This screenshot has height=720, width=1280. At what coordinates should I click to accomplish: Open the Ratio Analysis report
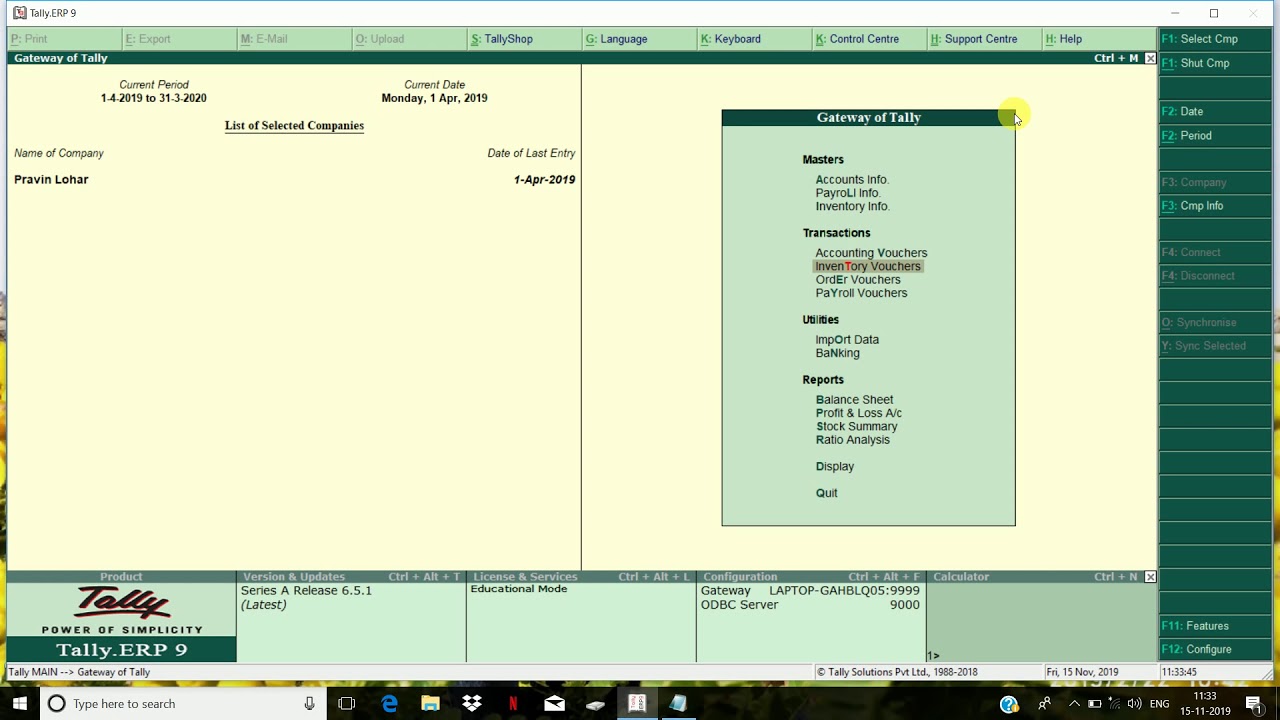coord(852,440)
